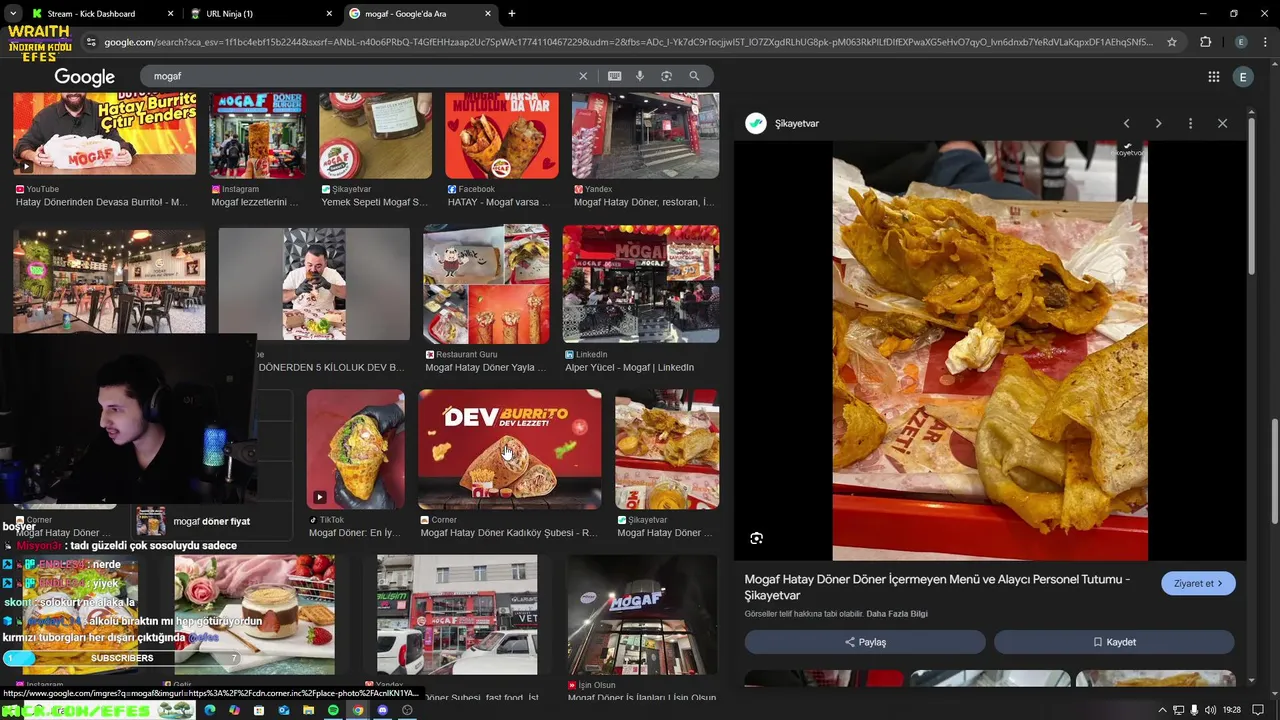The width and height of the screenshot is (1280, 720).
Task: Go to previous image in preview panel
Action: click(1126, 123)
